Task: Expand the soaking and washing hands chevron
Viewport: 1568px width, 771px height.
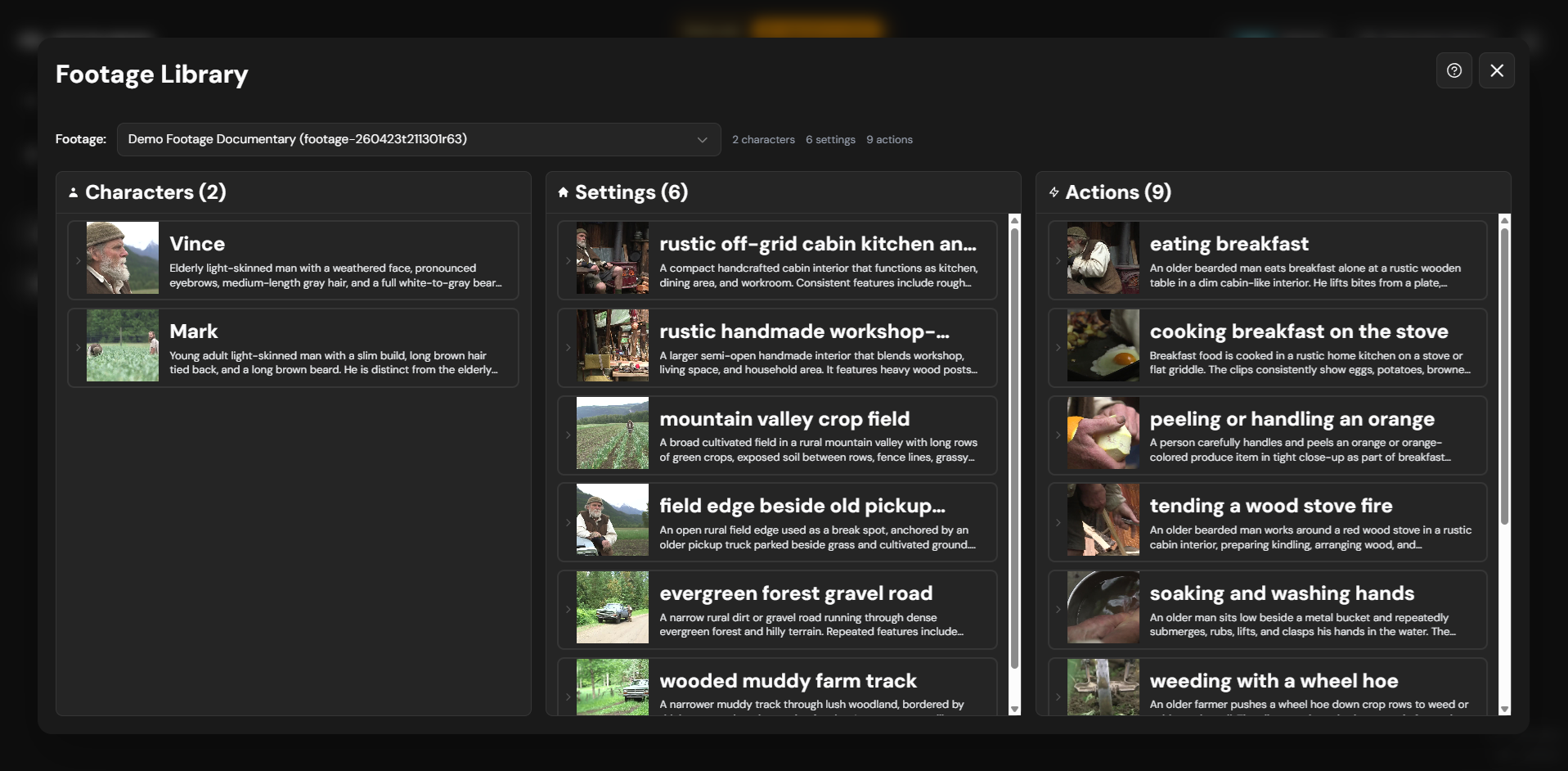Action: 1058,610
